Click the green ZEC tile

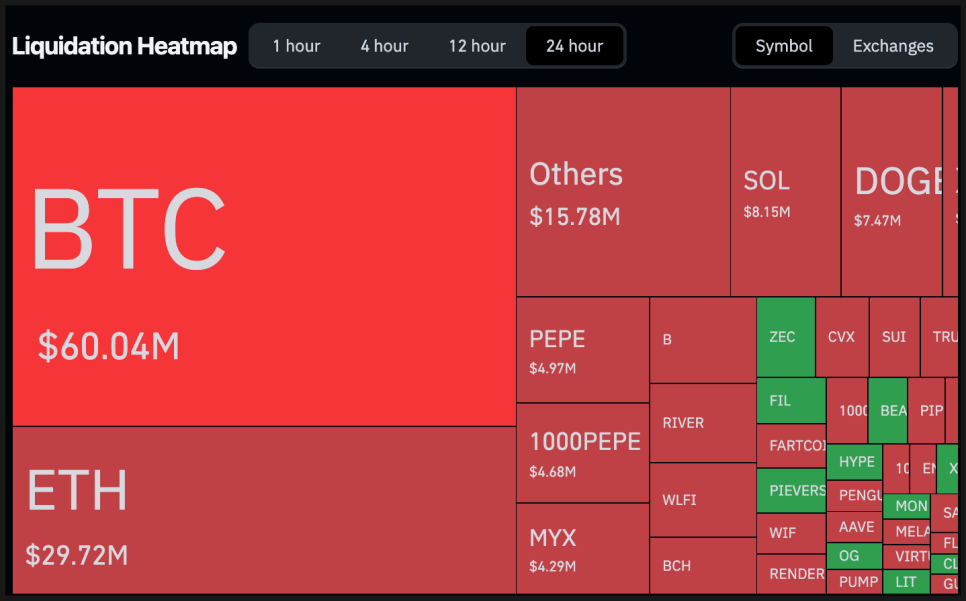785,337
